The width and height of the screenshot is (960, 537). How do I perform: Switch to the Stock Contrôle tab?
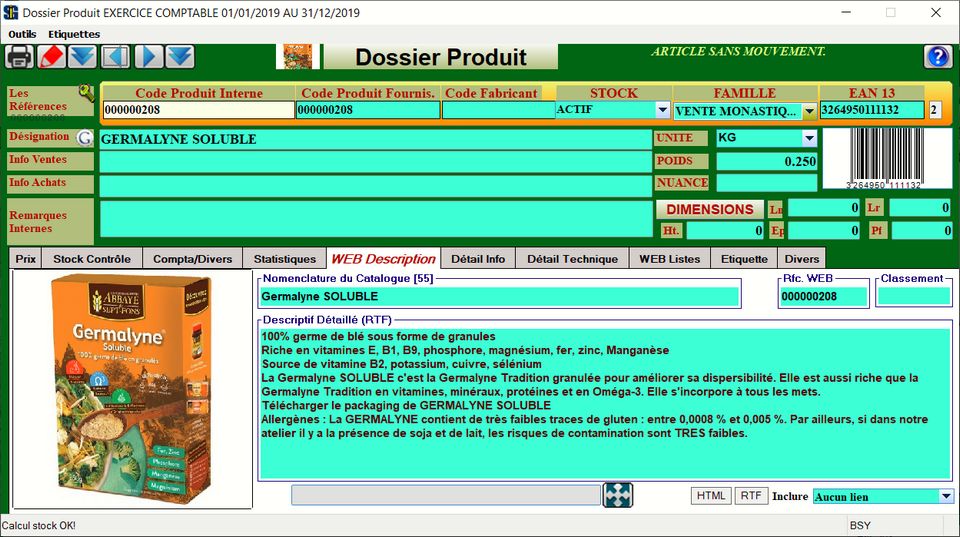[92, 258]
